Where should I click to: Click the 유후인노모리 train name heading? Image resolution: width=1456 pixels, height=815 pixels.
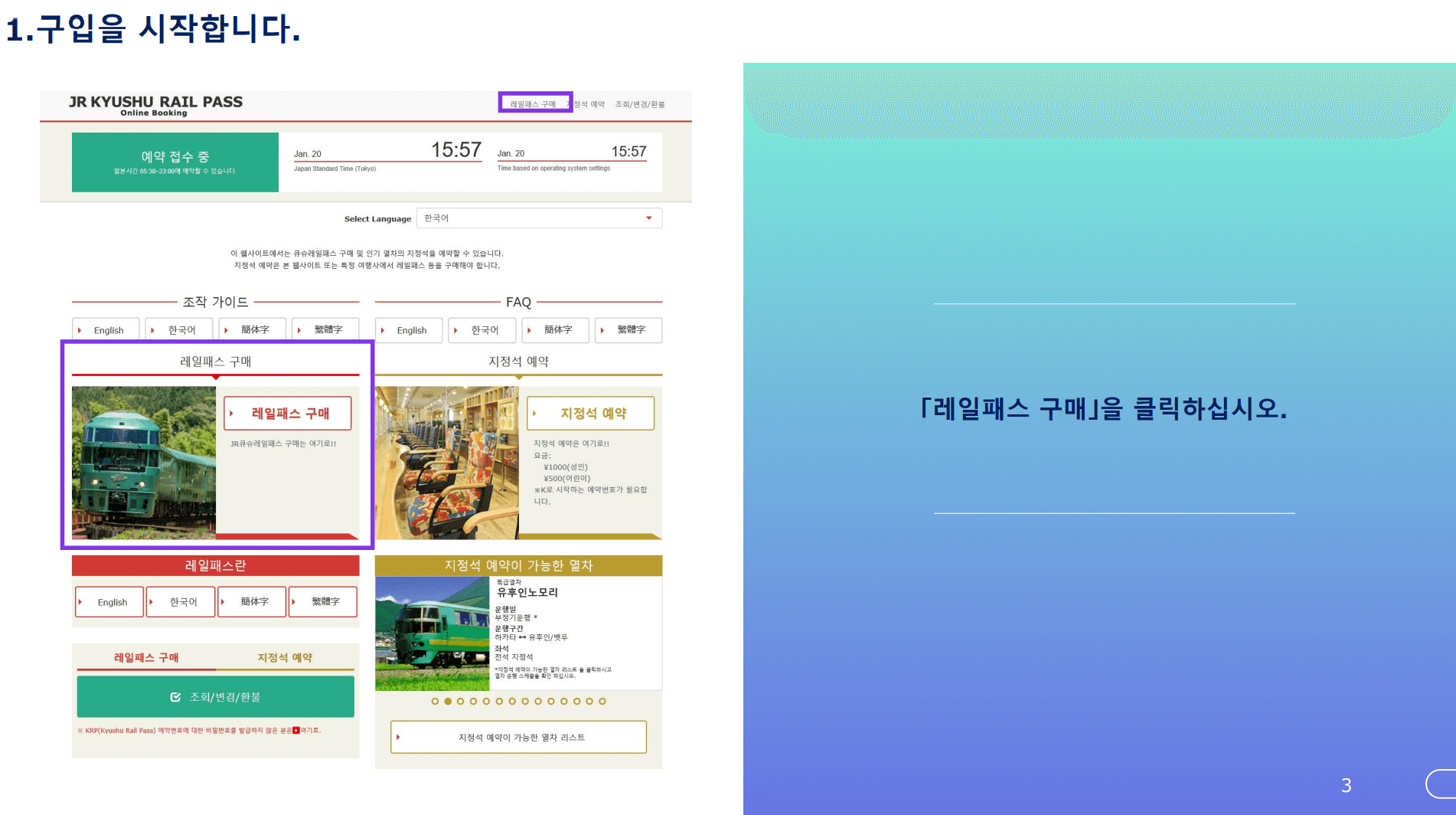(527, 592)
